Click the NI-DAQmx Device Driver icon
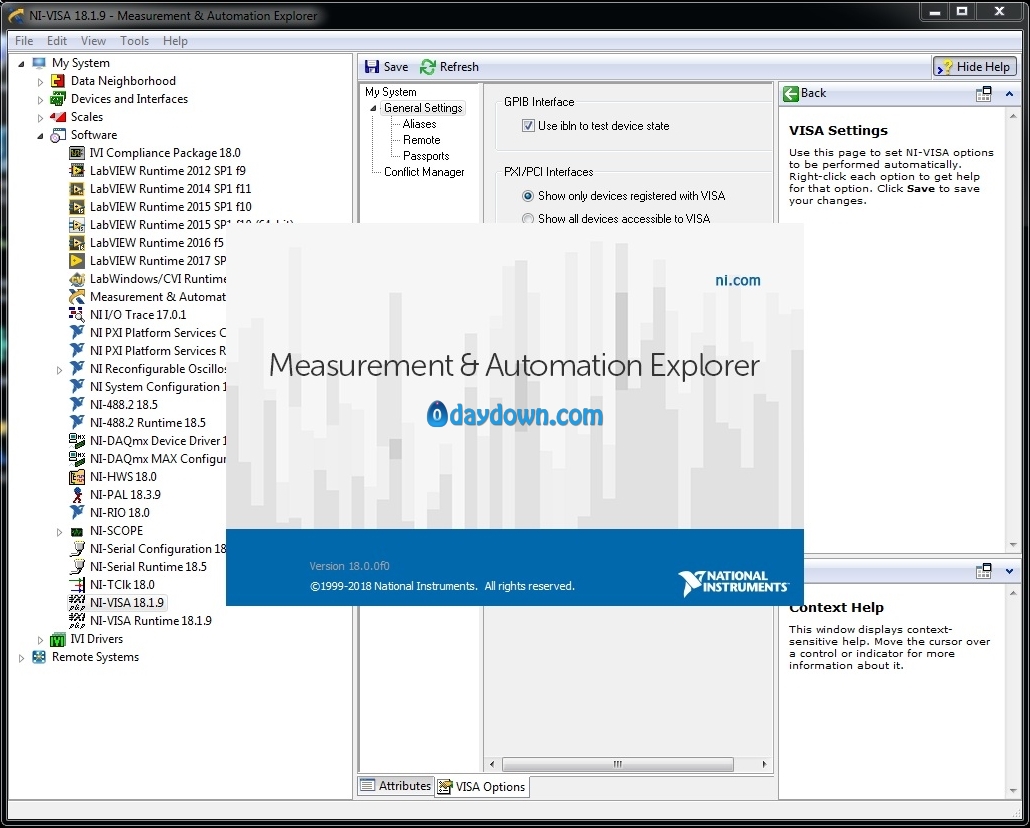Screen dimensions: 1030x828 pyautogui.click(x=77, y=440)
